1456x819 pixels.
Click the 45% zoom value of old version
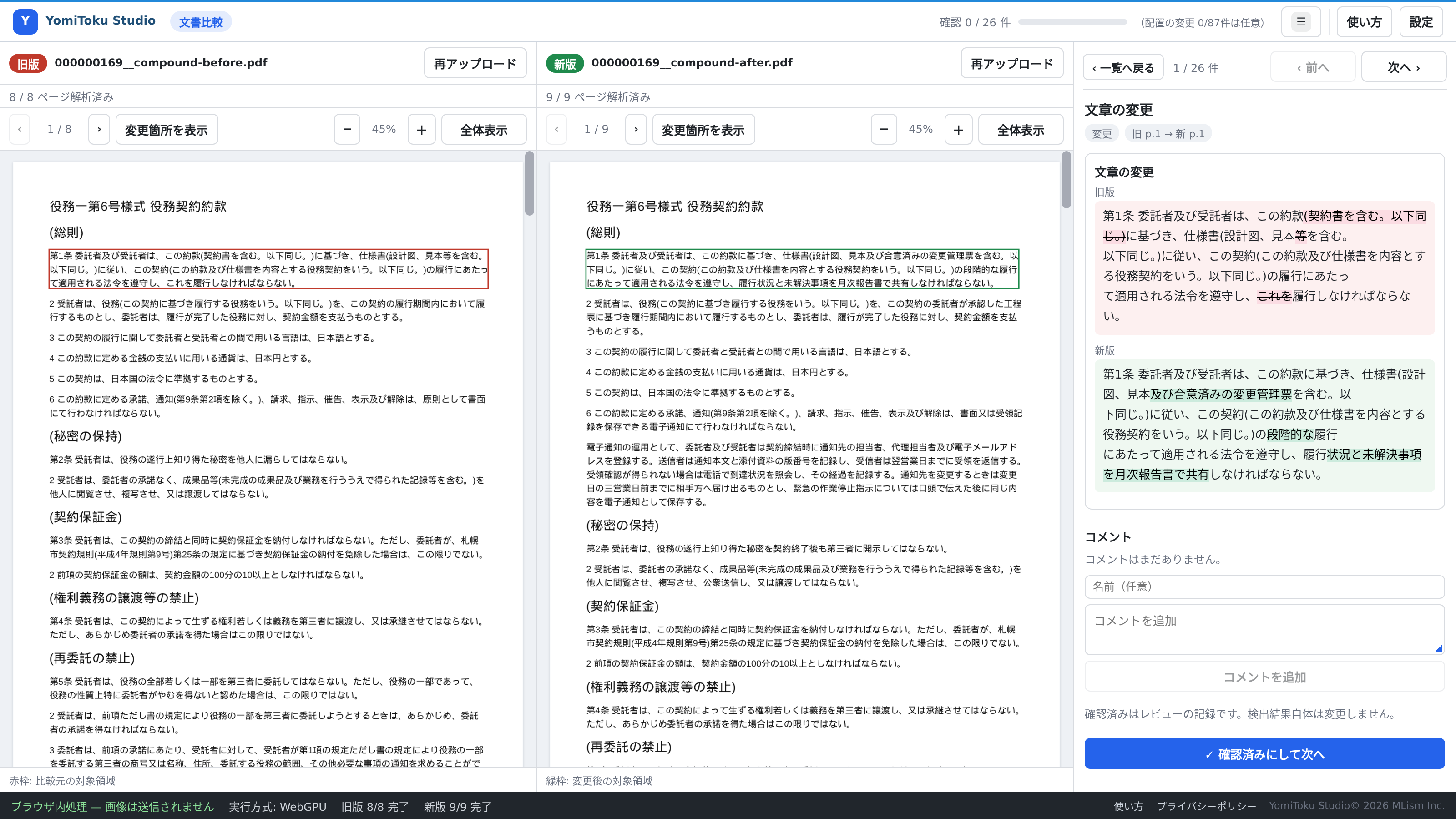(384, 129)
